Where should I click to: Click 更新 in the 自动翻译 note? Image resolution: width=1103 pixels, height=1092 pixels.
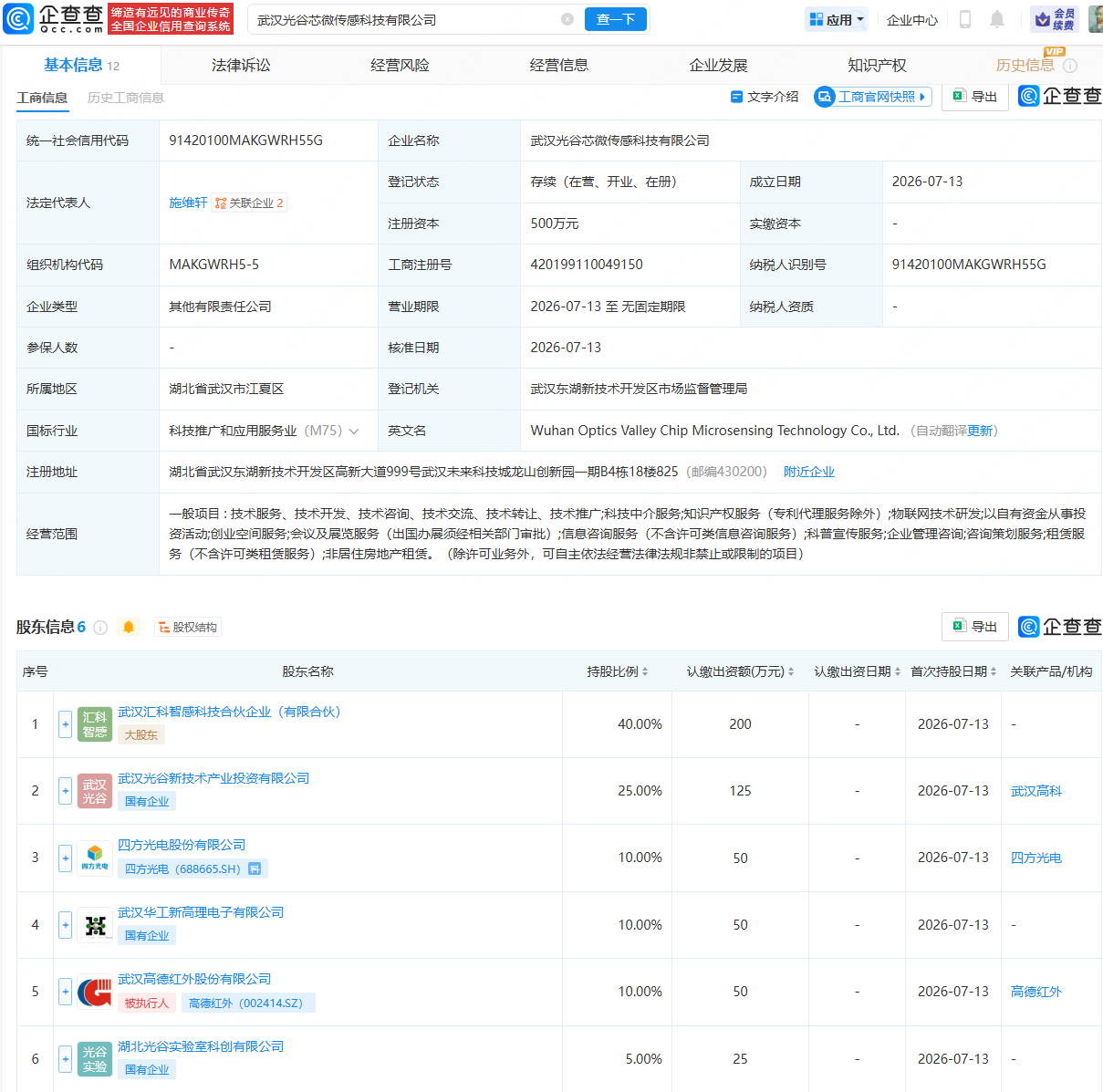[x=980, y=431]
